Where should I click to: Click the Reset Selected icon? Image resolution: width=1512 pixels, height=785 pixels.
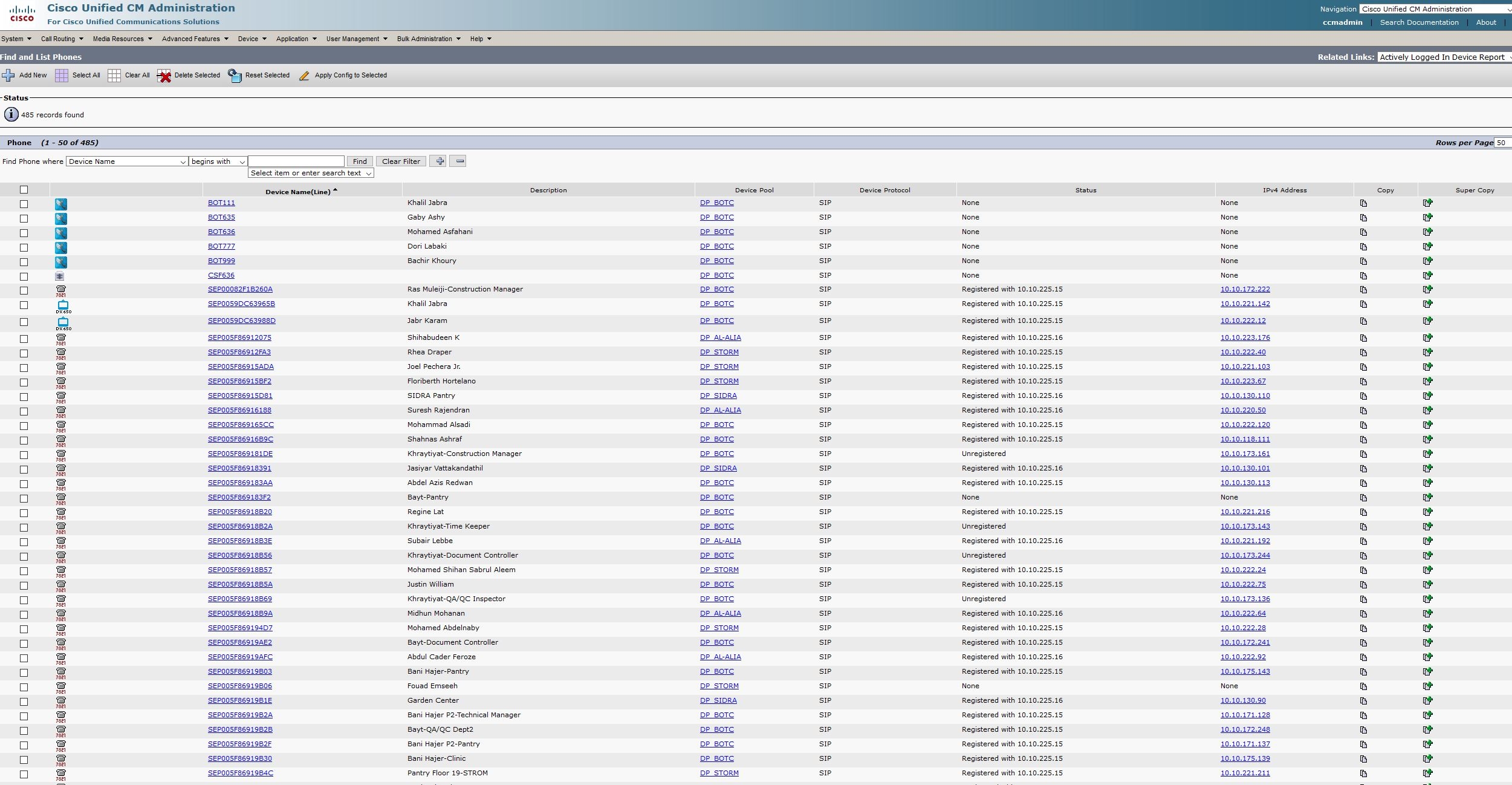tap(235, 76)
